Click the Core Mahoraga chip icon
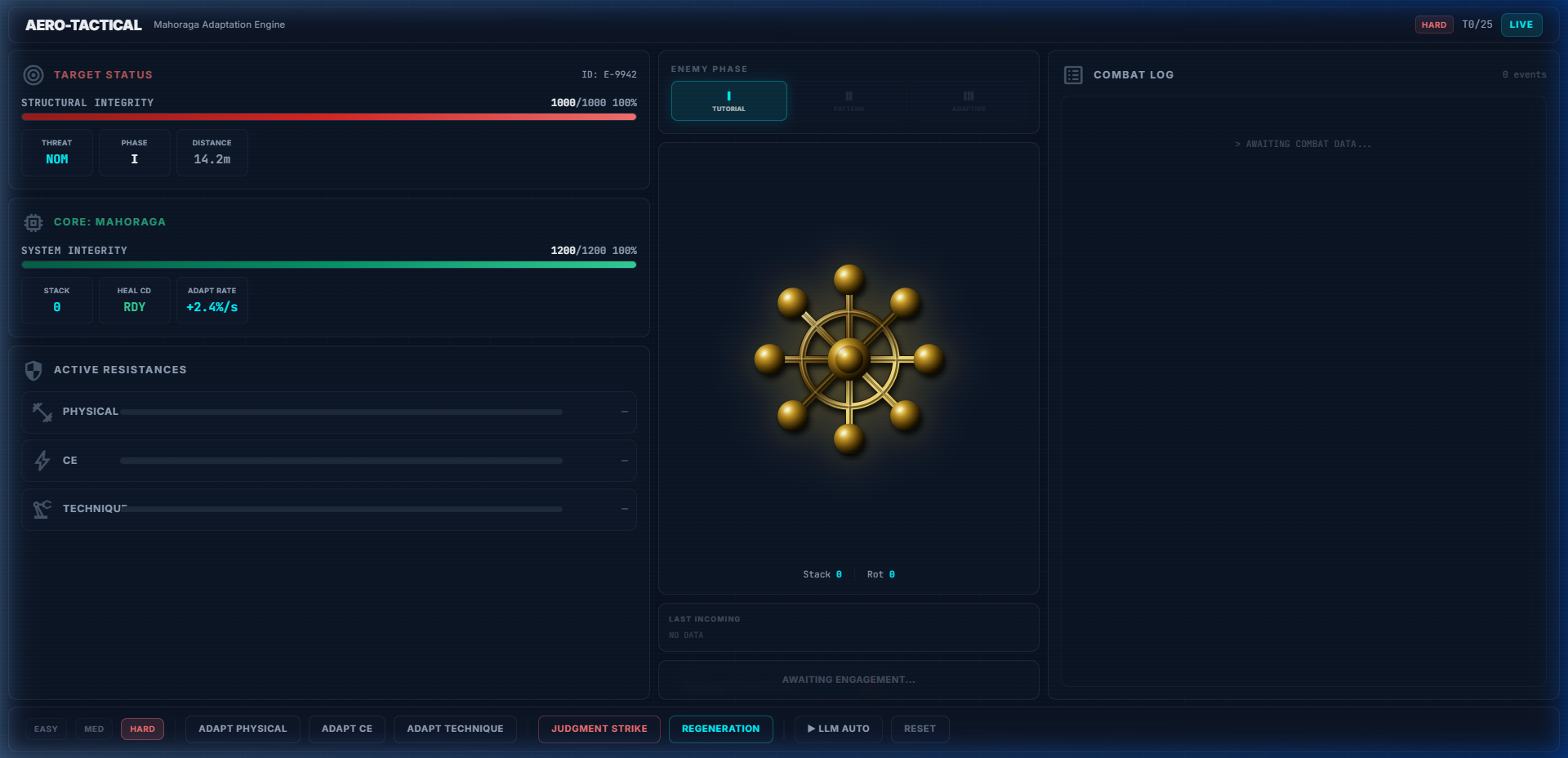The image size is (1568, 758). click(33, 222)
